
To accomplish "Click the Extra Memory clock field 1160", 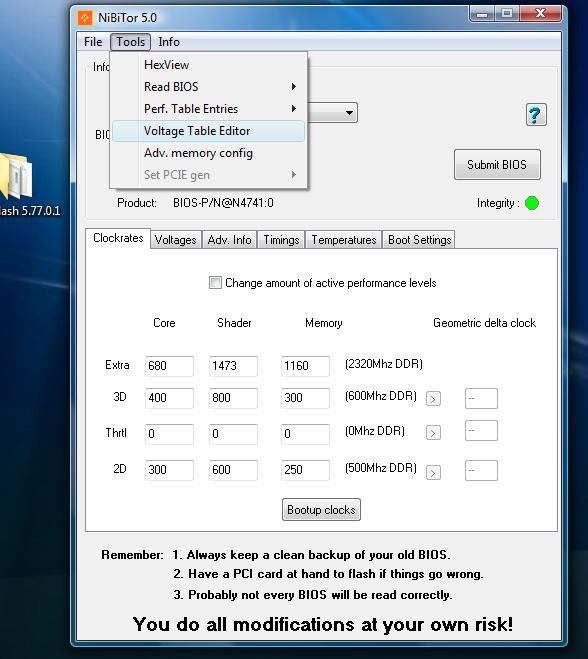I will [305, 366].
